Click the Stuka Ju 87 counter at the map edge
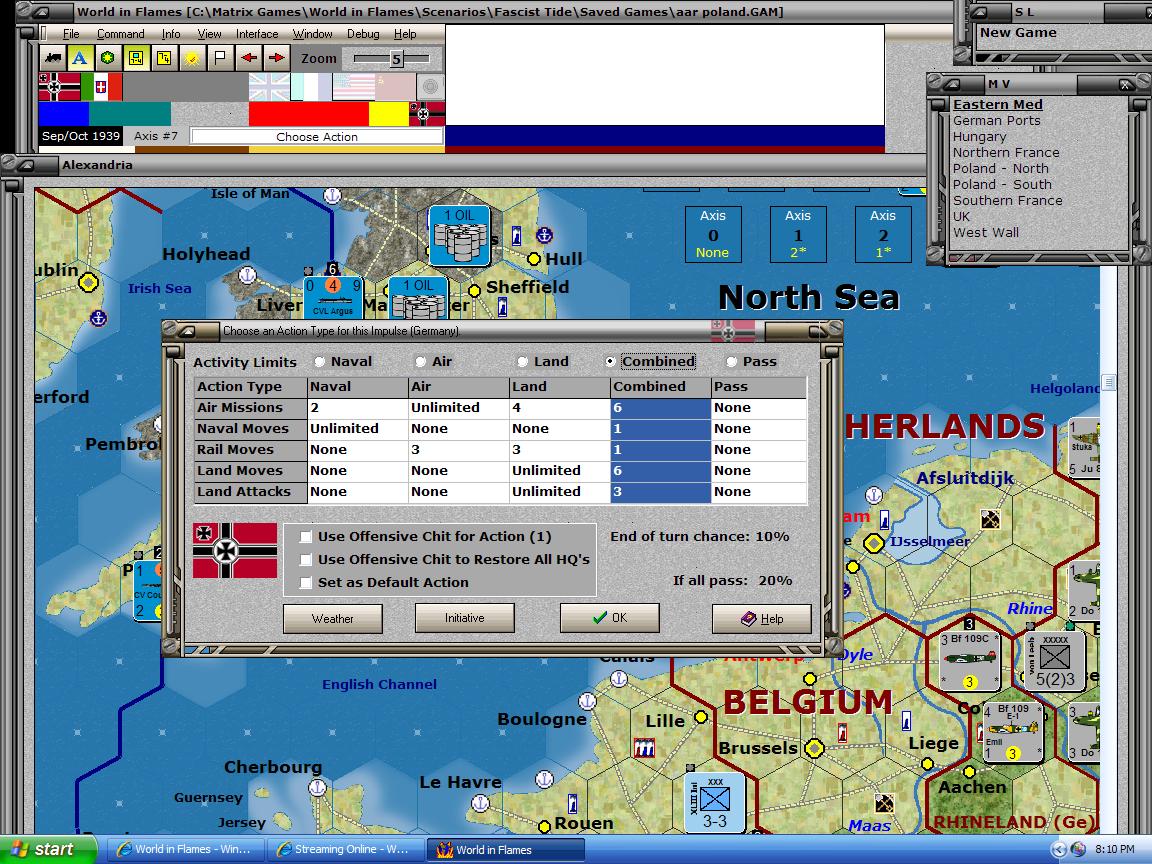This screenshot has height=864, width=1152. click(1084, 447)
